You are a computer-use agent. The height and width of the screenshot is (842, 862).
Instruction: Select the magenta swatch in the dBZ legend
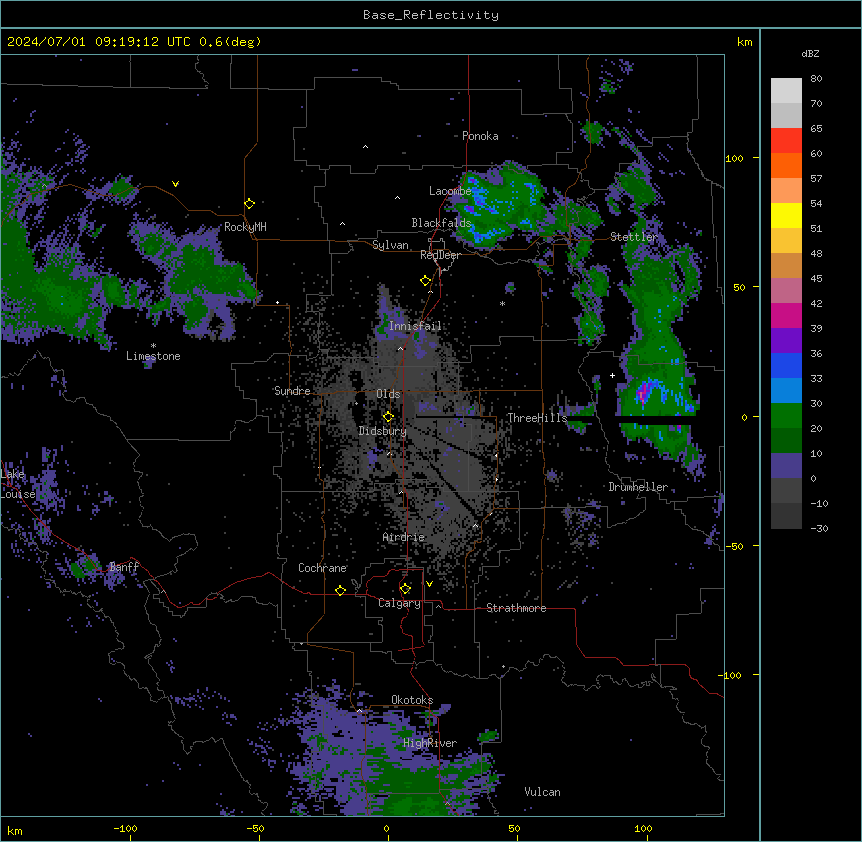tap(786, 315)
